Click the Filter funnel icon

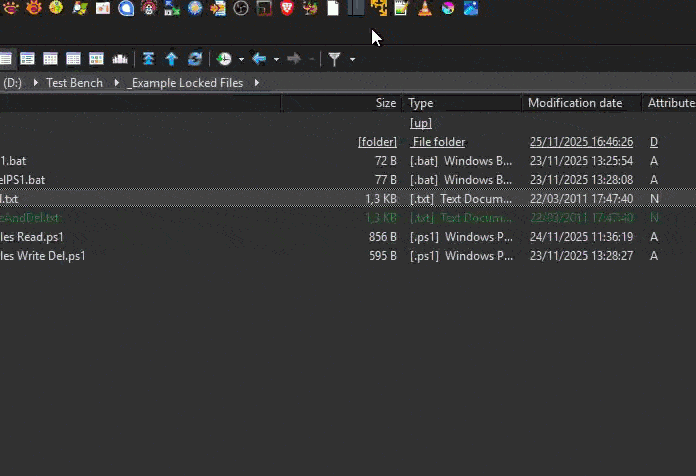pos(335,59)
